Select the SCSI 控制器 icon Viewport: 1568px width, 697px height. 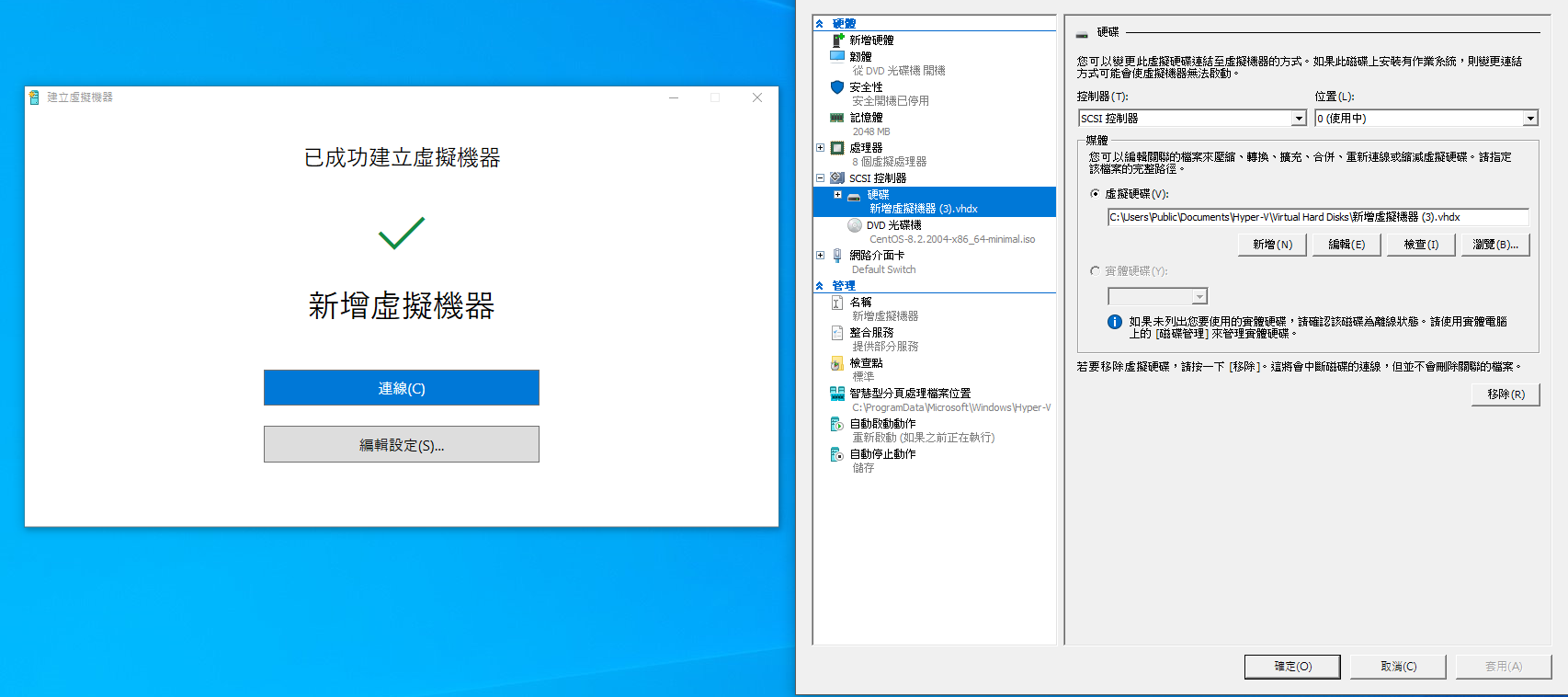[x=837, y=178]
